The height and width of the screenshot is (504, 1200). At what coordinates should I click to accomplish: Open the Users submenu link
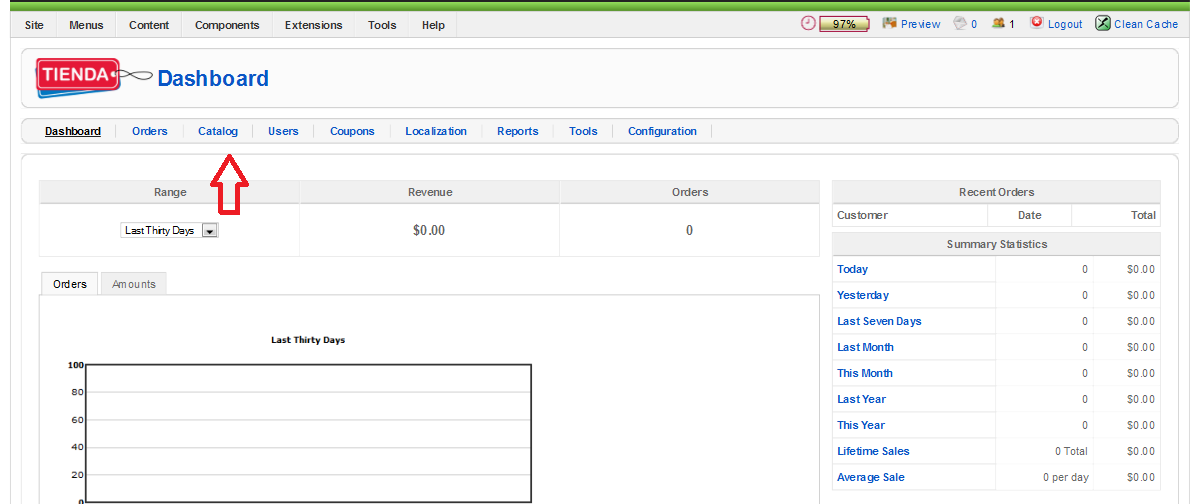283,131
